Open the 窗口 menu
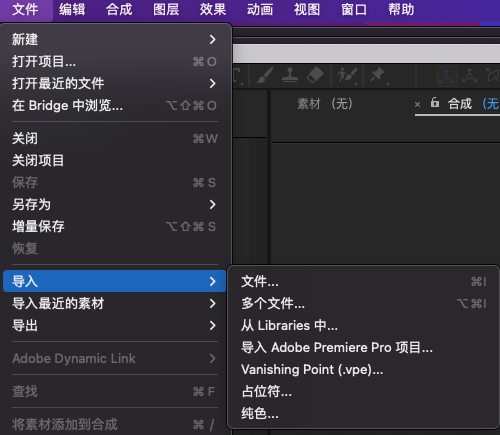Image resolution: width=500 pixels, height=435 pixels. tap(354, 9)
